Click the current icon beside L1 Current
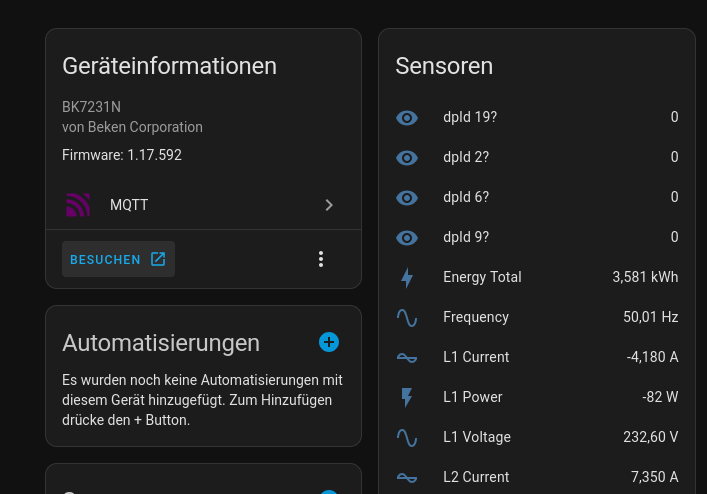Image resolution: width=707 pixels, height=494 pixels. click(407, 358)
